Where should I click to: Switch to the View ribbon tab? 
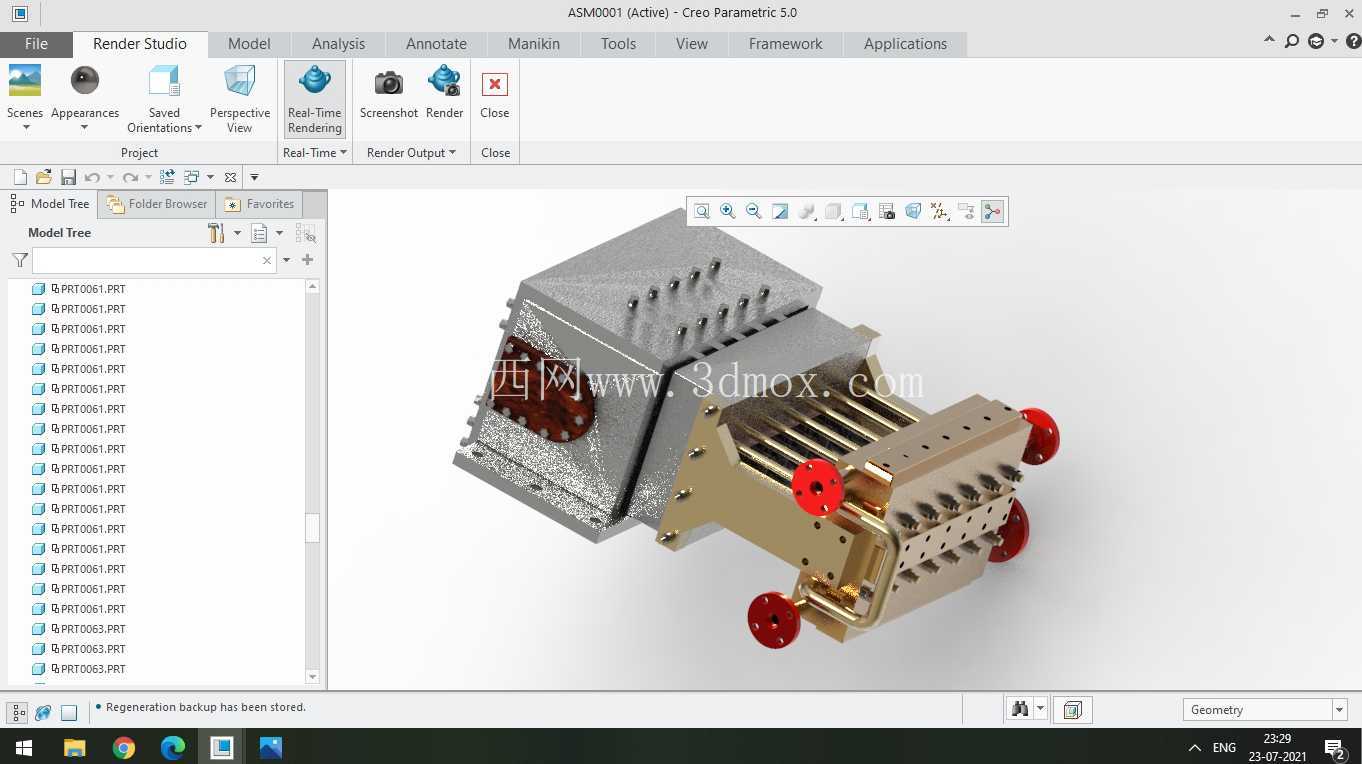pos(691,44)
